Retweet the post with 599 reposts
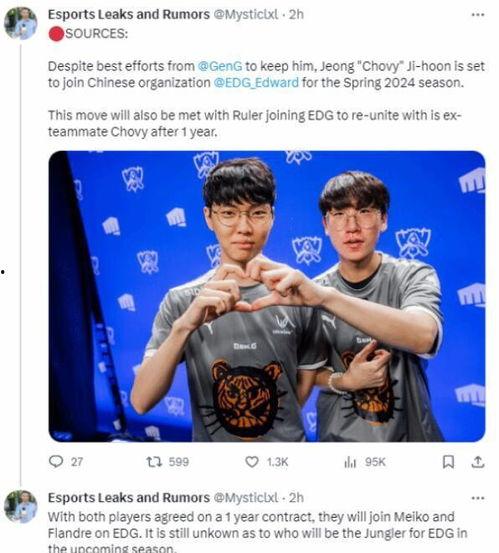 click(x=154, y=462)
